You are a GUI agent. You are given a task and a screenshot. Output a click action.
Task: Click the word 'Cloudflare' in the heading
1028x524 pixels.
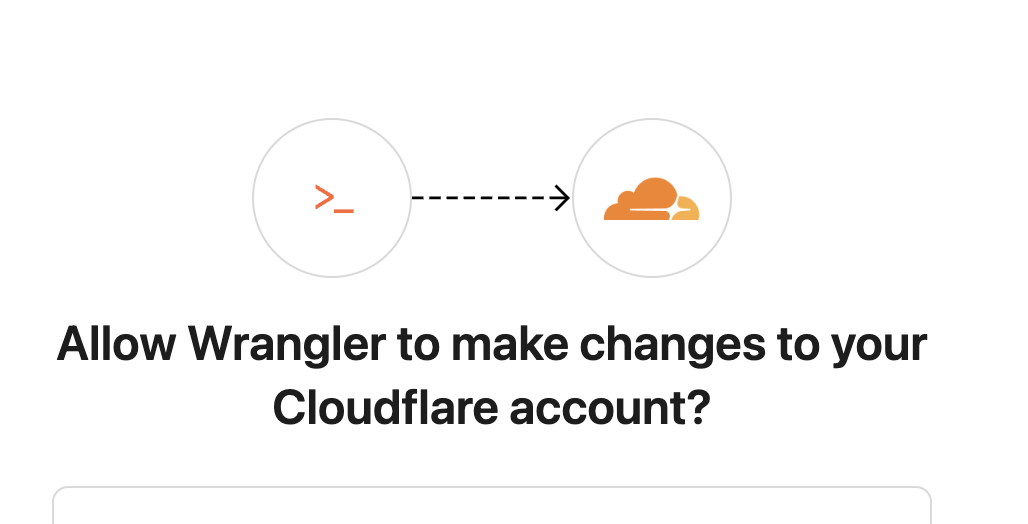385,408
